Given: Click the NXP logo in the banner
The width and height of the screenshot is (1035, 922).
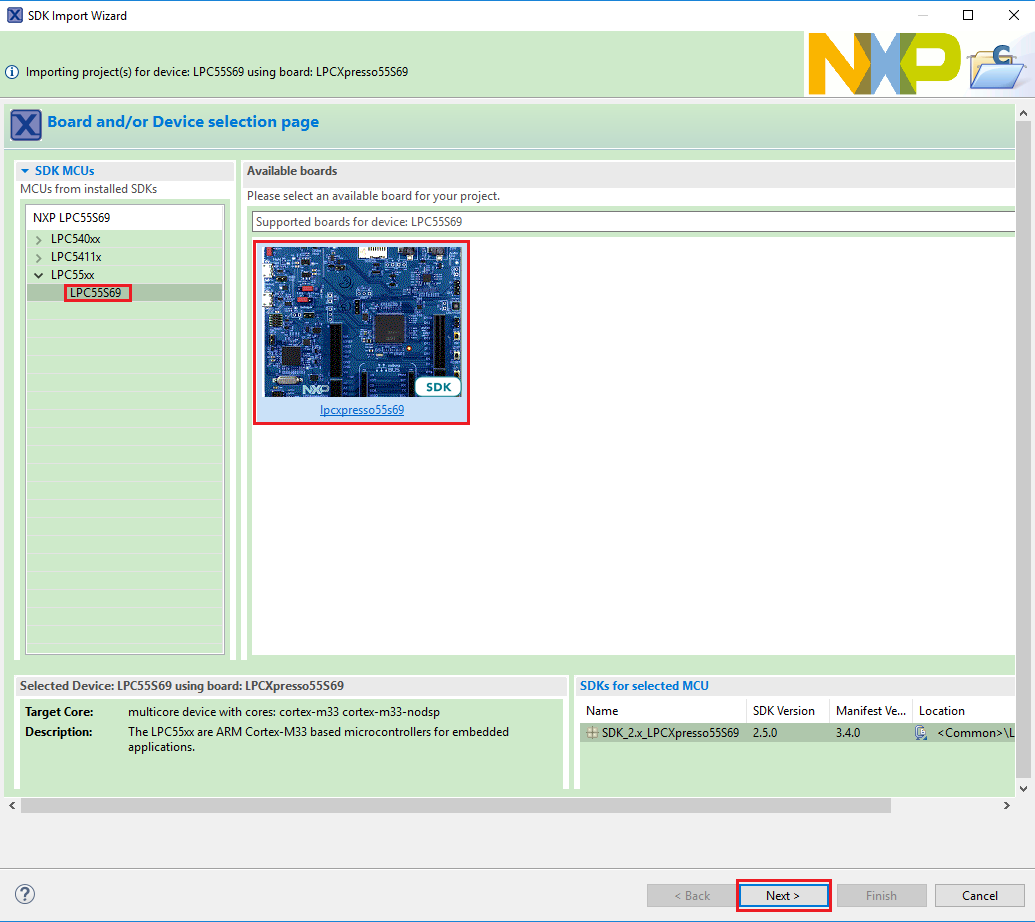Looking at the screenshot, I should (882, 64).
